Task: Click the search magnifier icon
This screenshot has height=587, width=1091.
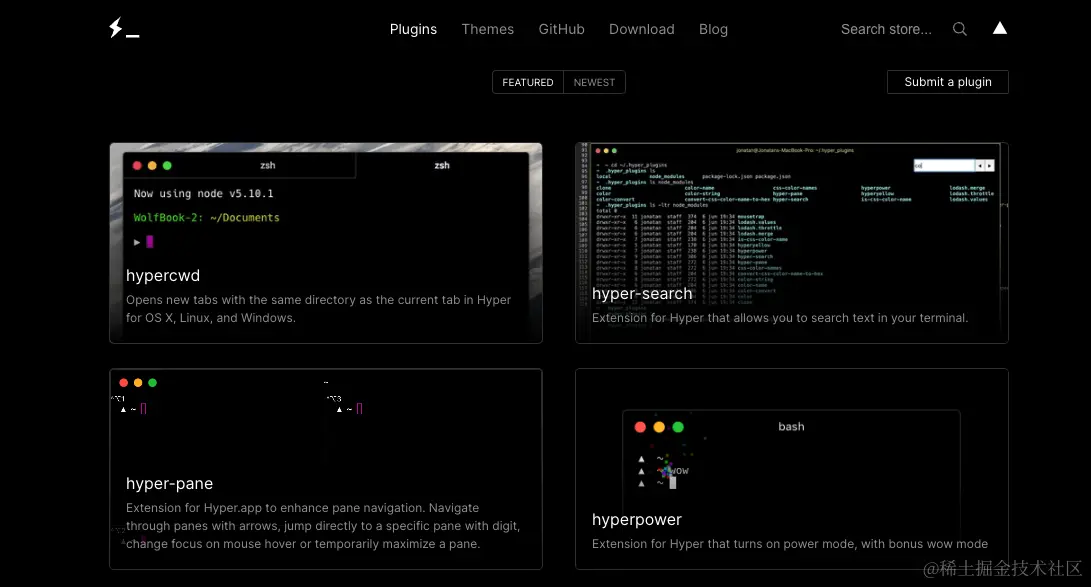Action: [959, 29]
